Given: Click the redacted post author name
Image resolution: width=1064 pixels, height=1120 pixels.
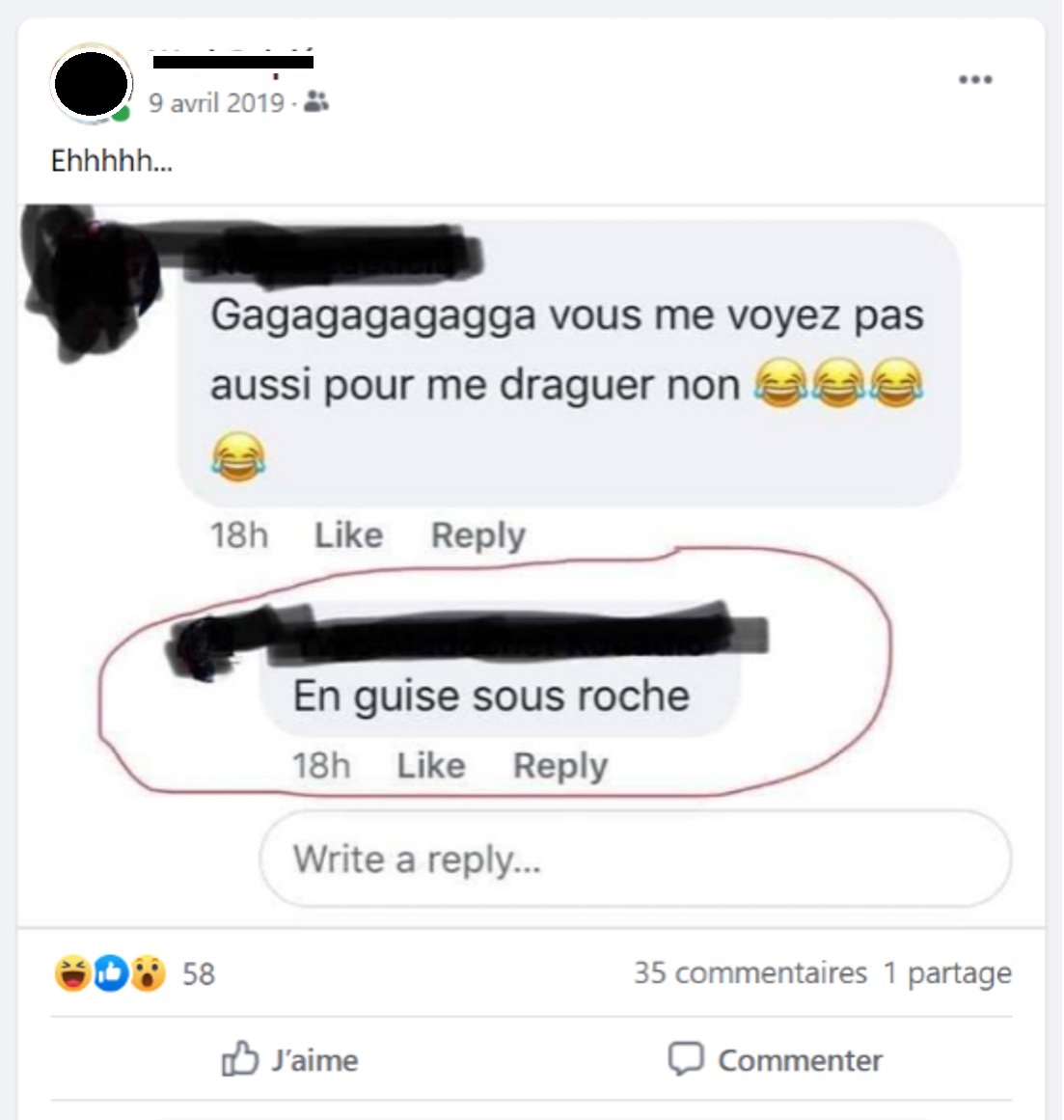Looking at the screenshot, I should click(x=232, y=62).
